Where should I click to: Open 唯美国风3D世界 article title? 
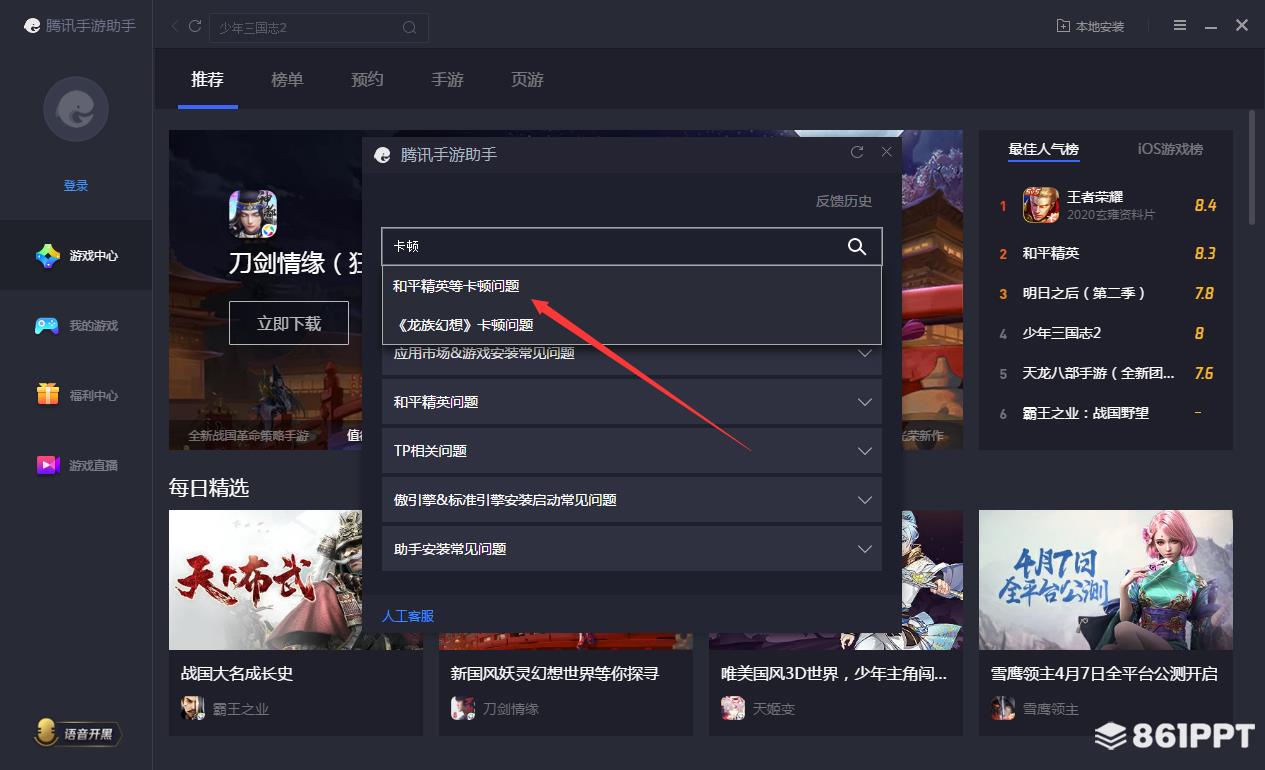pos(834,674)
